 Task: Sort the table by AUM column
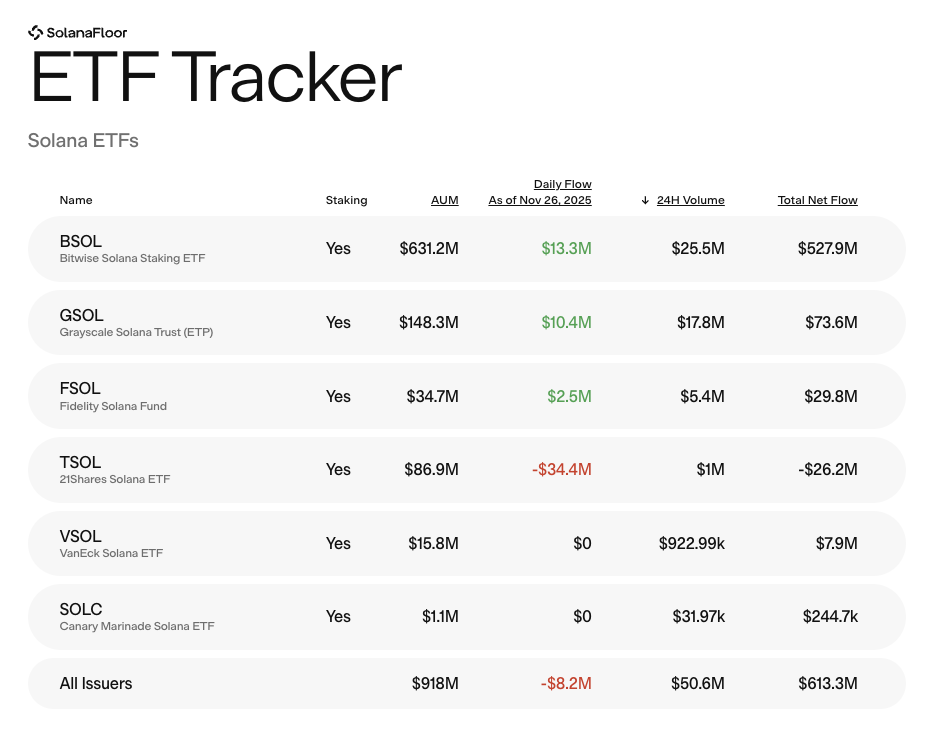444,200
